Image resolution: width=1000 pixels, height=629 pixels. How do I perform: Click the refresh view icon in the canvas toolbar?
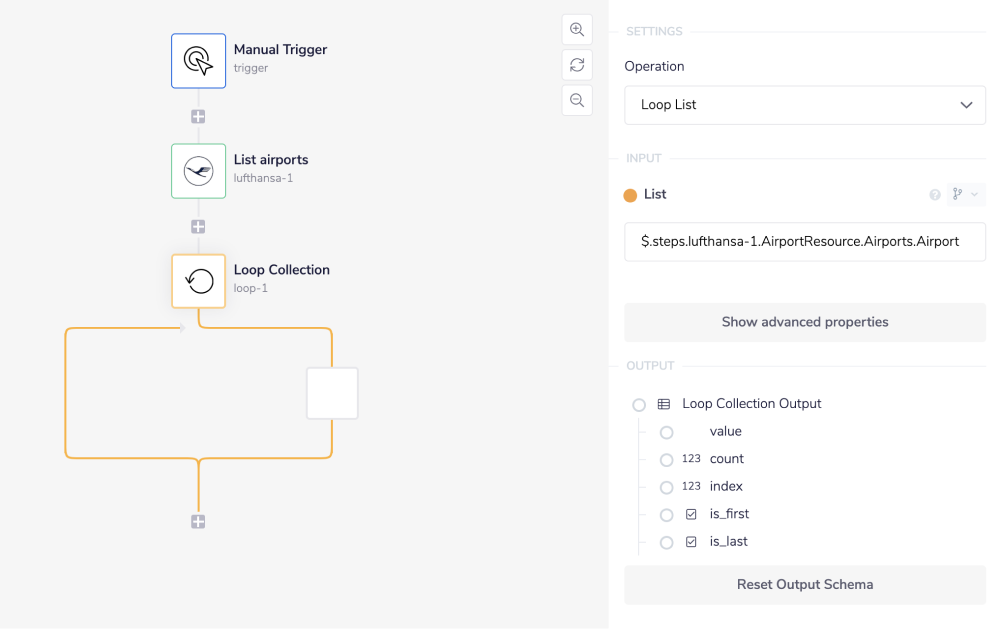pos(577,64)
